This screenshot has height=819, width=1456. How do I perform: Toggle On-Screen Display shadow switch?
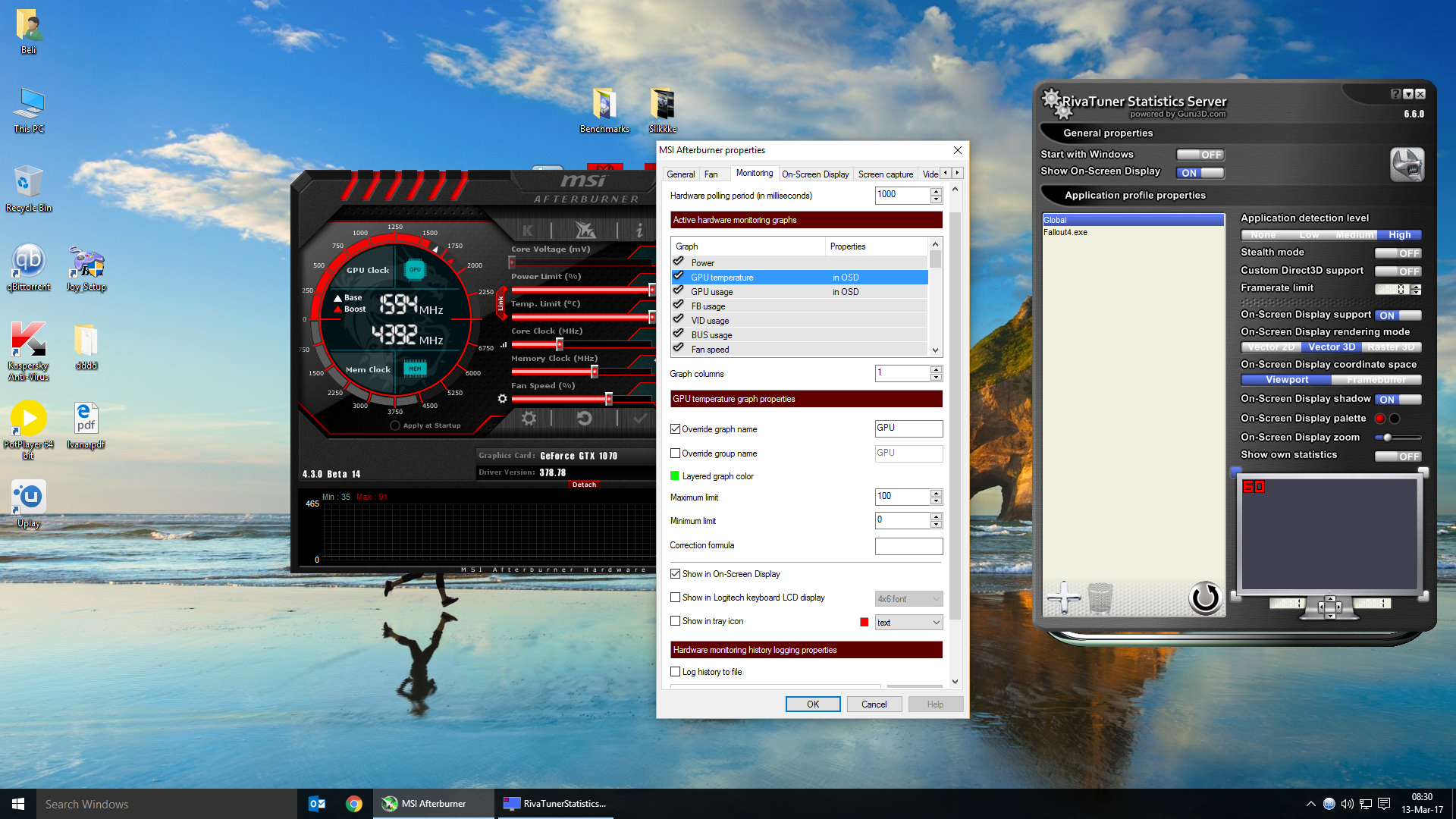click(x=1398, y=400)
